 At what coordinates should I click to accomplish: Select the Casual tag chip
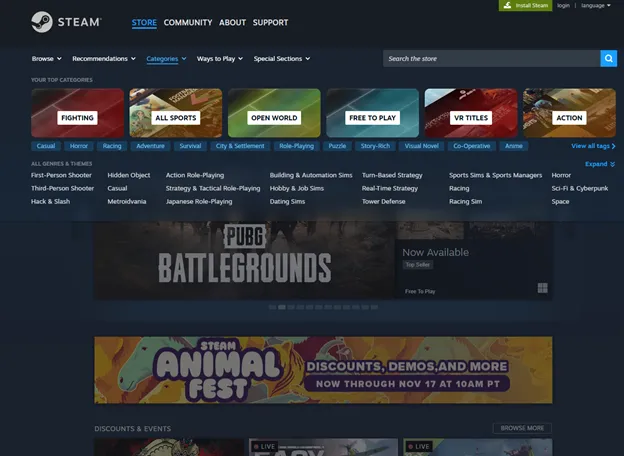(46, 146)
